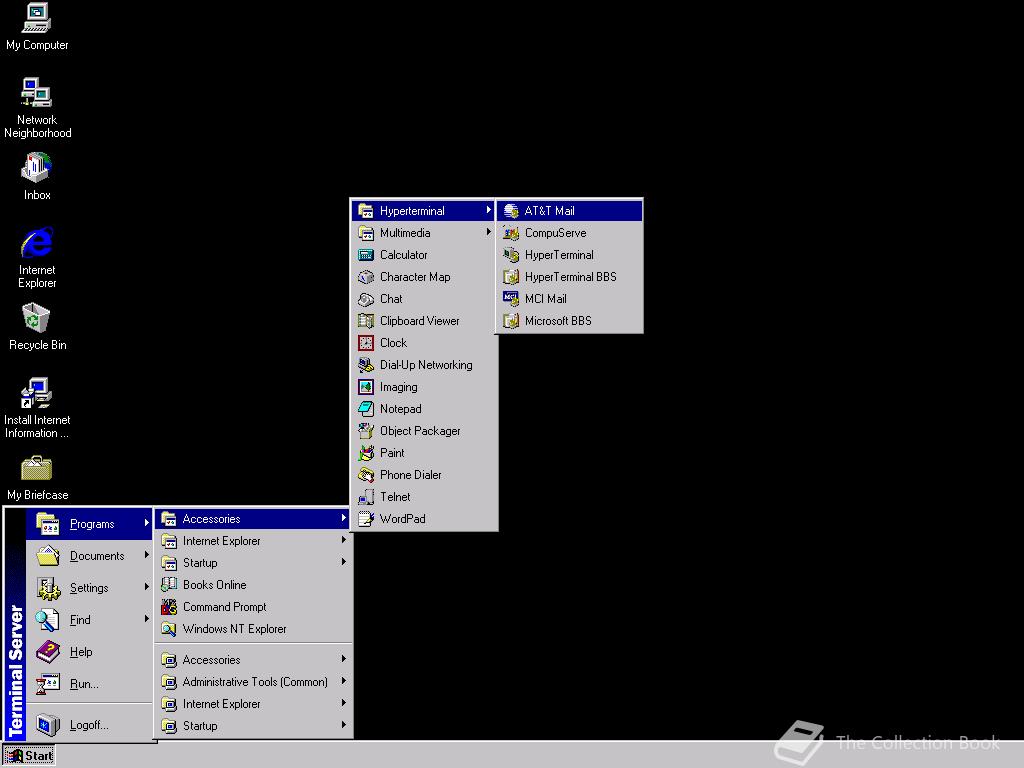This screenshot has width=1024, height=768.
Task: Click the Dial-Up Networking icon
Action: [366, 365]
